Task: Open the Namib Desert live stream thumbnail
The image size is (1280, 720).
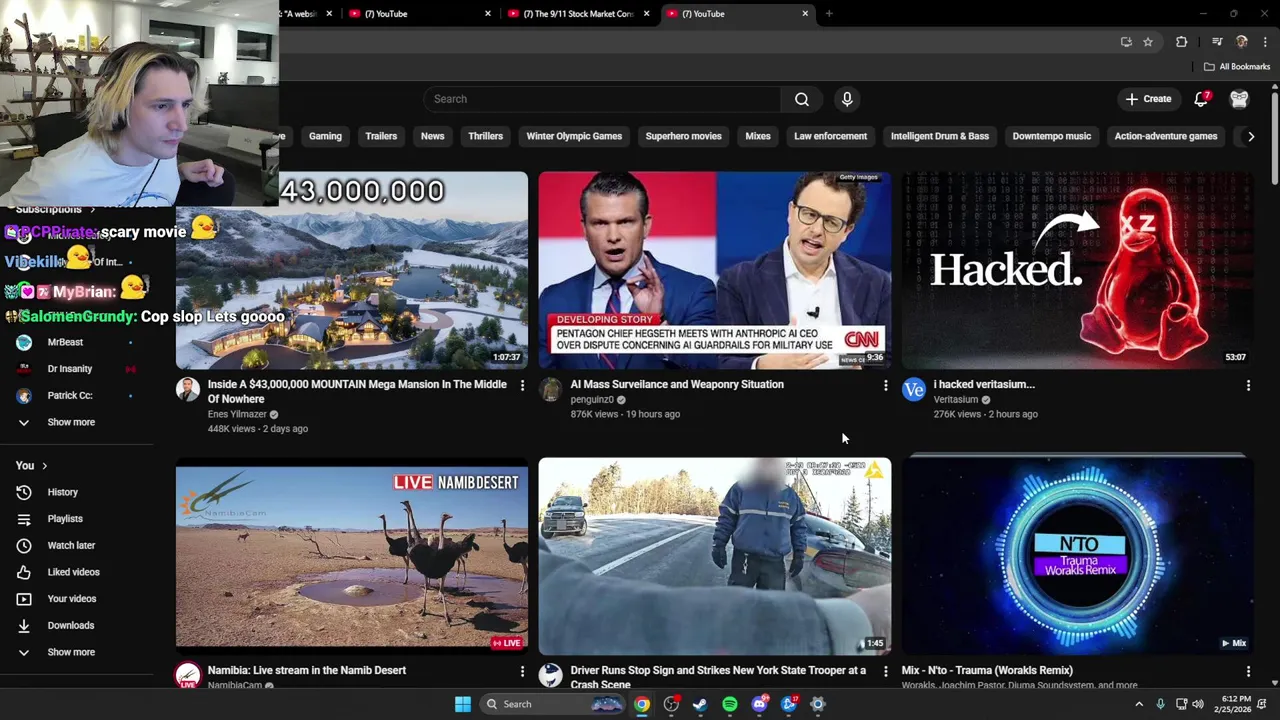Action: coord(352,556)
